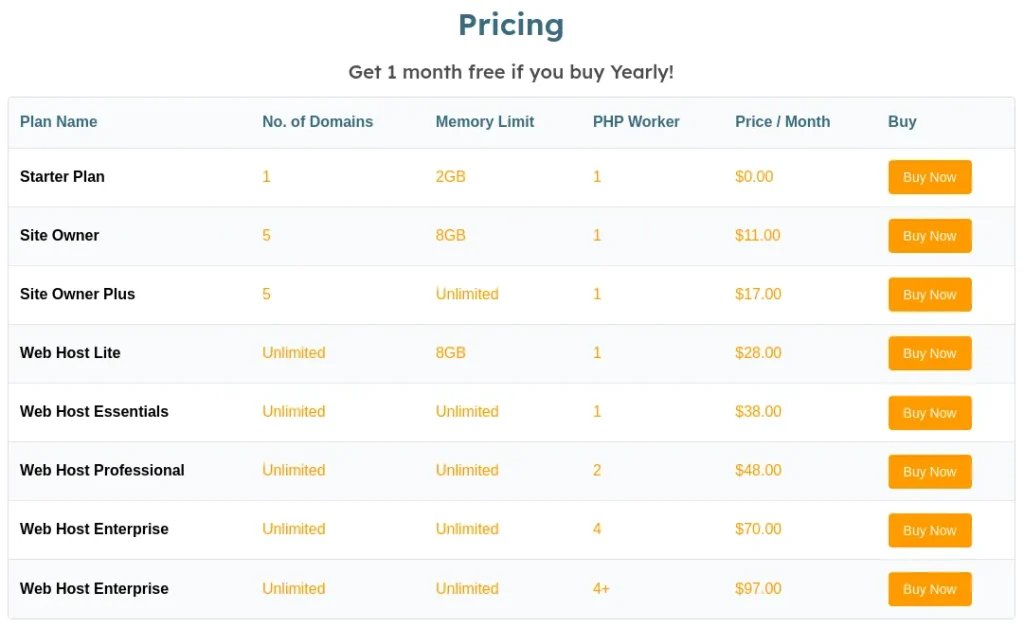
Task: Click Buy Now for Web Host Lite
Action: [929, 353]
